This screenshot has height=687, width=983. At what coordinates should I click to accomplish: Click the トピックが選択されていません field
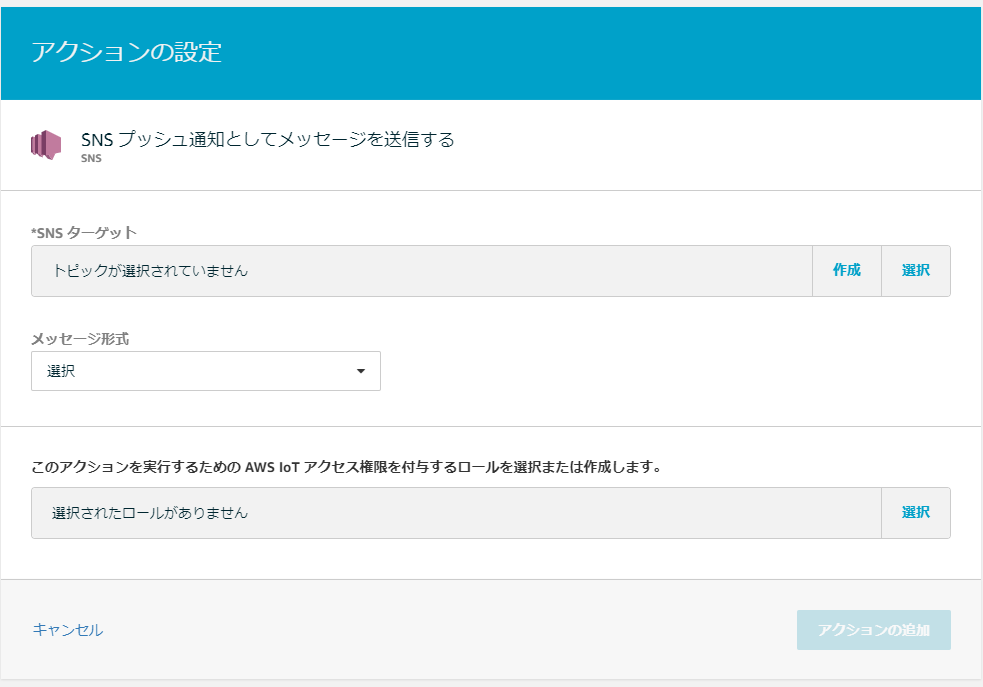(x=420, y=270)
